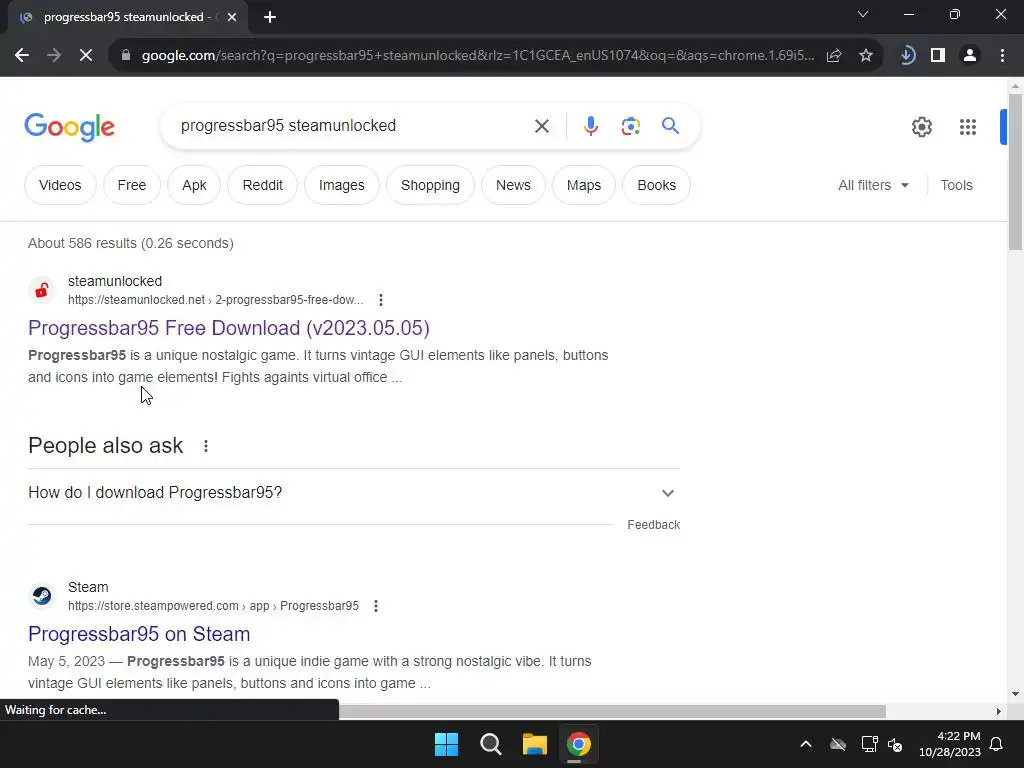Click the scroll right arrow
The height and width of the screenshot is (768, 1024).
(999, 711)
